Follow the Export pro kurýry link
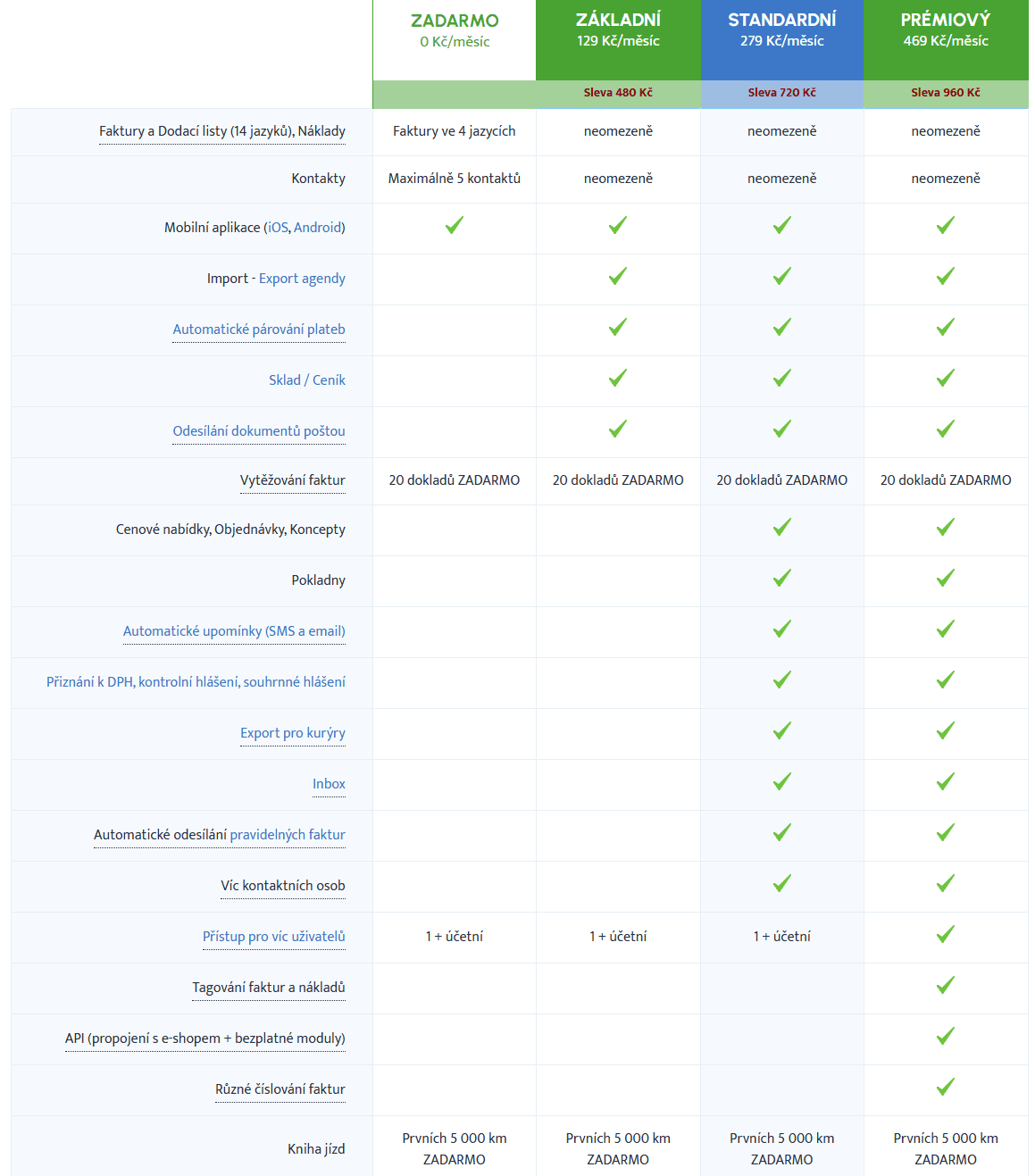The image size is (1035, 1176). click(x=293, y=733)
